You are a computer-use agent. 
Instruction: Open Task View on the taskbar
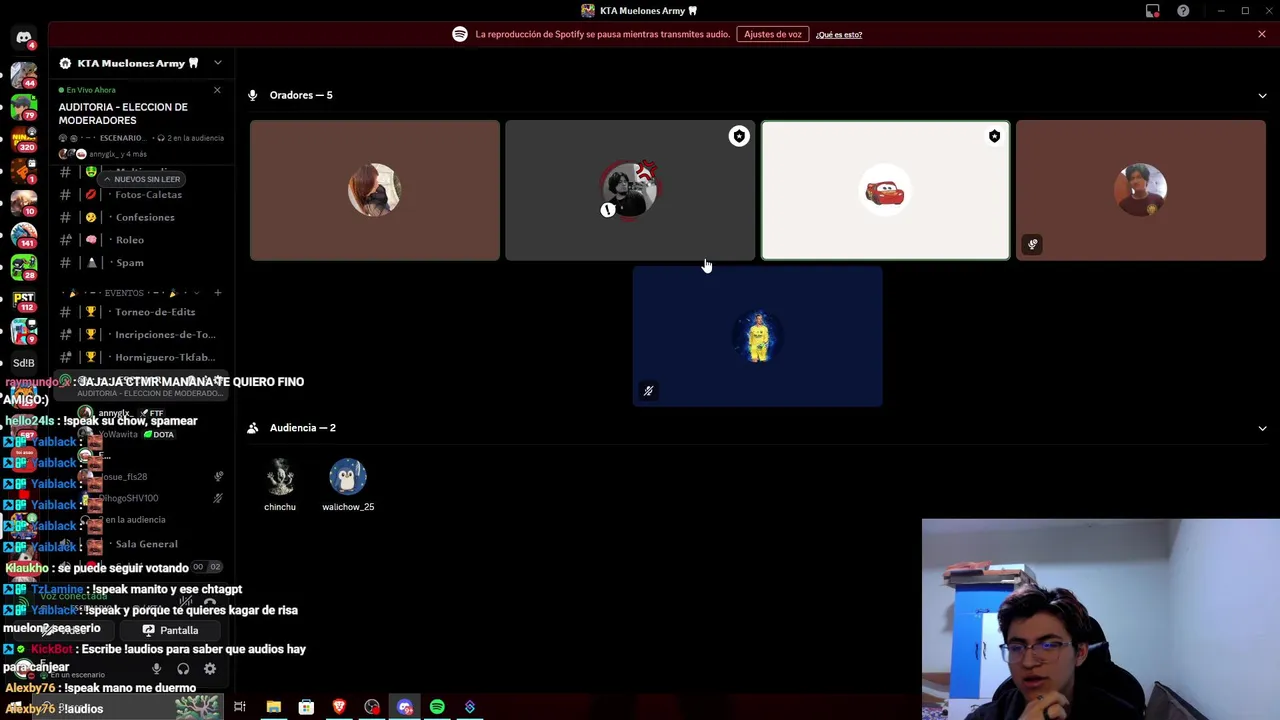240,707
